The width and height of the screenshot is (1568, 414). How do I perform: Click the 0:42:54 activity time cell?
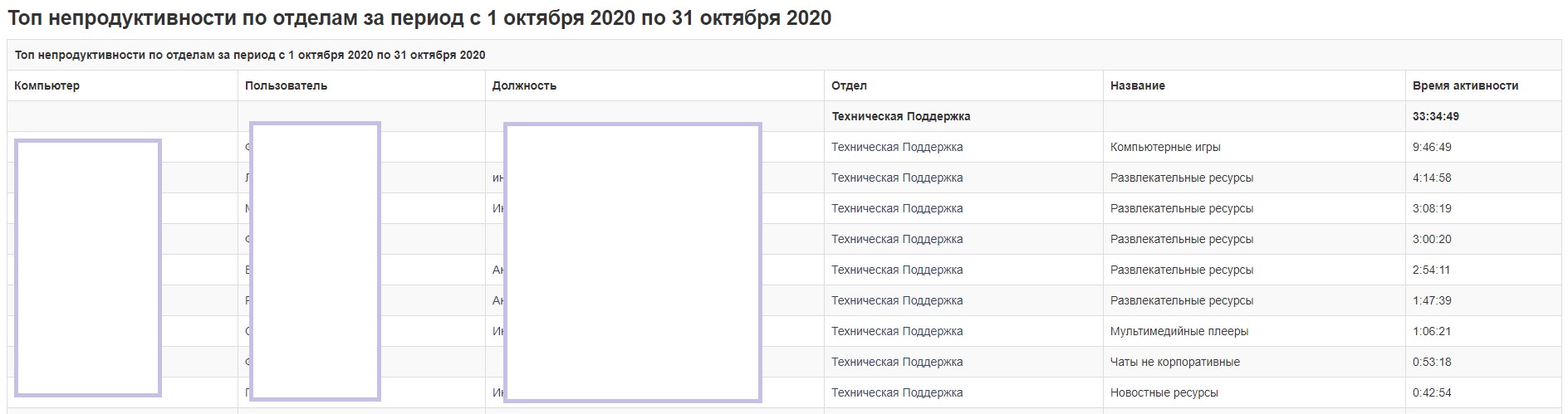point(1432,392)
